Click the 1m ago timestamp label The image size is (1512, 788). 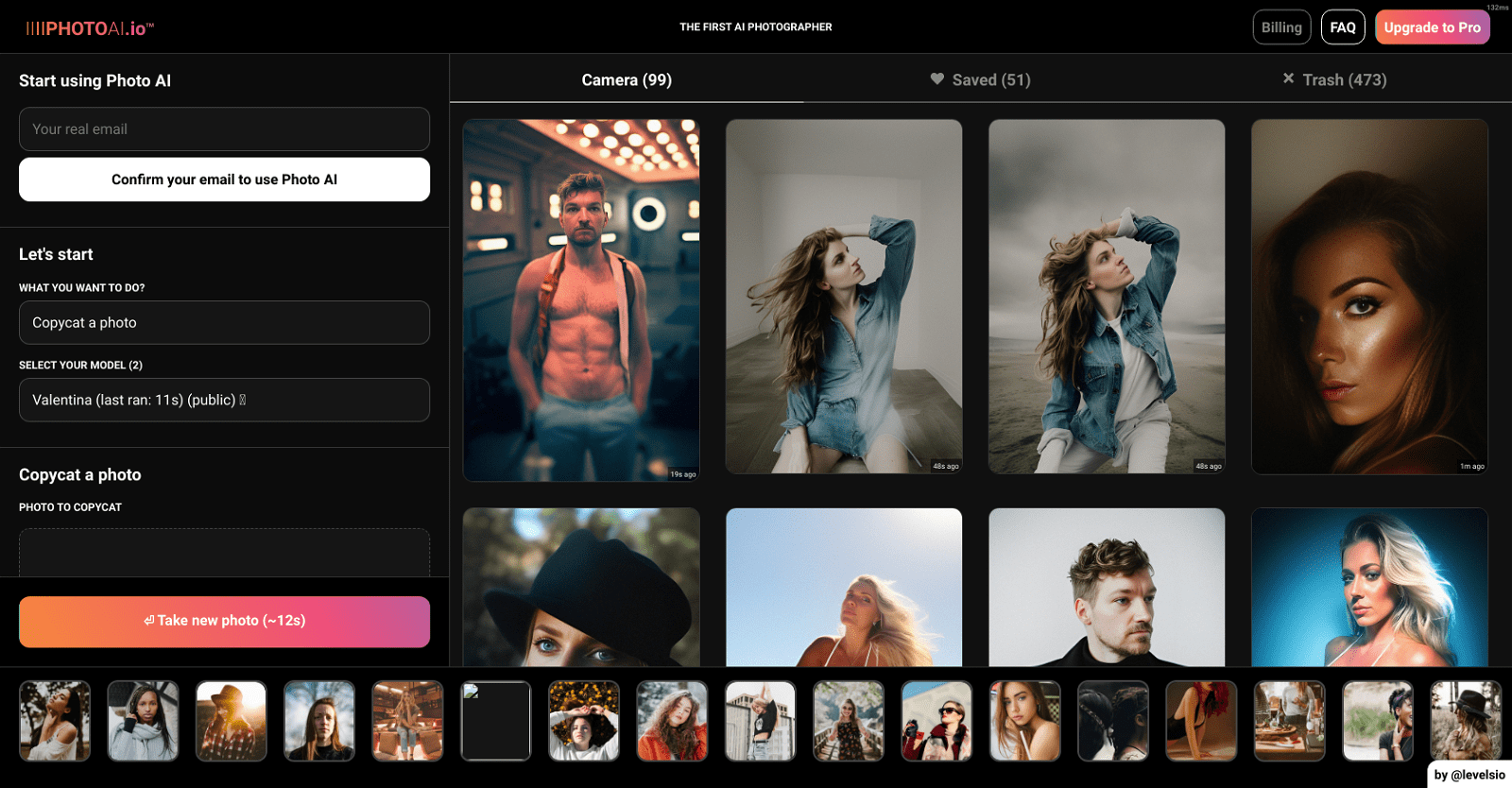(1471, 466)
